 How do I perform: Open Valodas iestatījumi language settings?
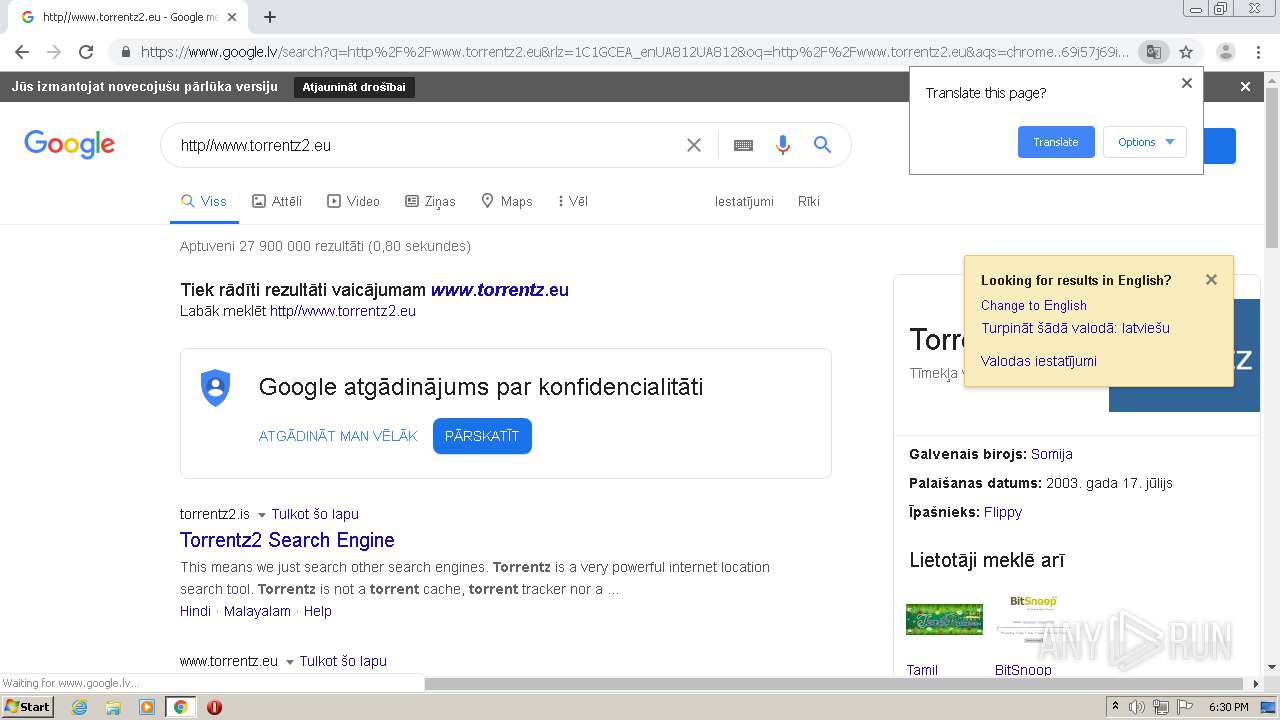(1038, 361)
